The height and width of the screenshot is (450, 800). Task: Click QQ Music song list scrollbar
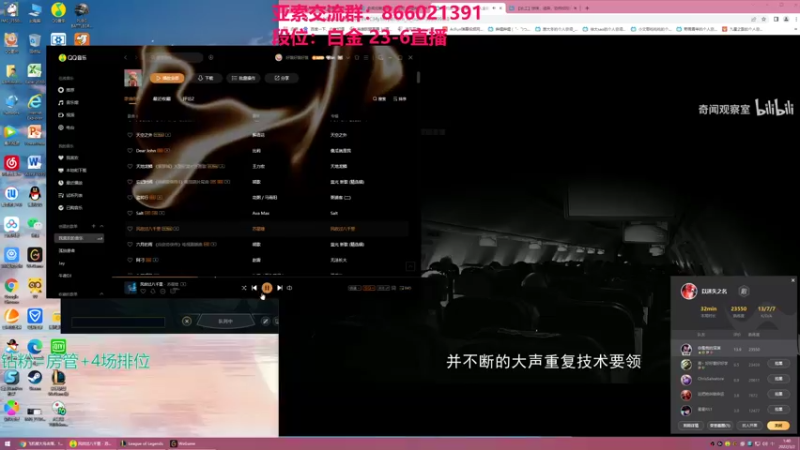click(x=418, y=78)
